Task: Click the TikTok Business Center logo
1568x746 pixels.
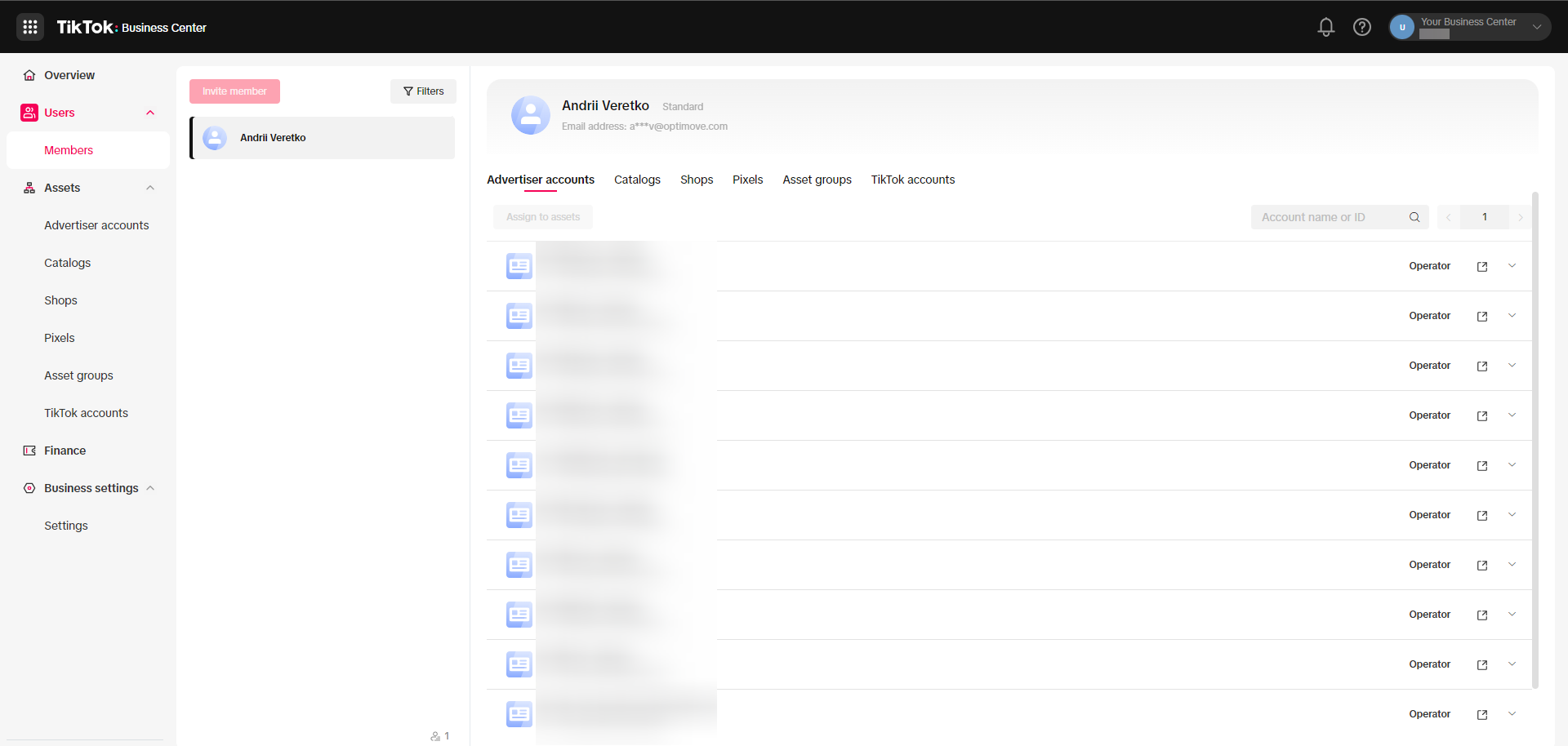Action: pos(131,27)
